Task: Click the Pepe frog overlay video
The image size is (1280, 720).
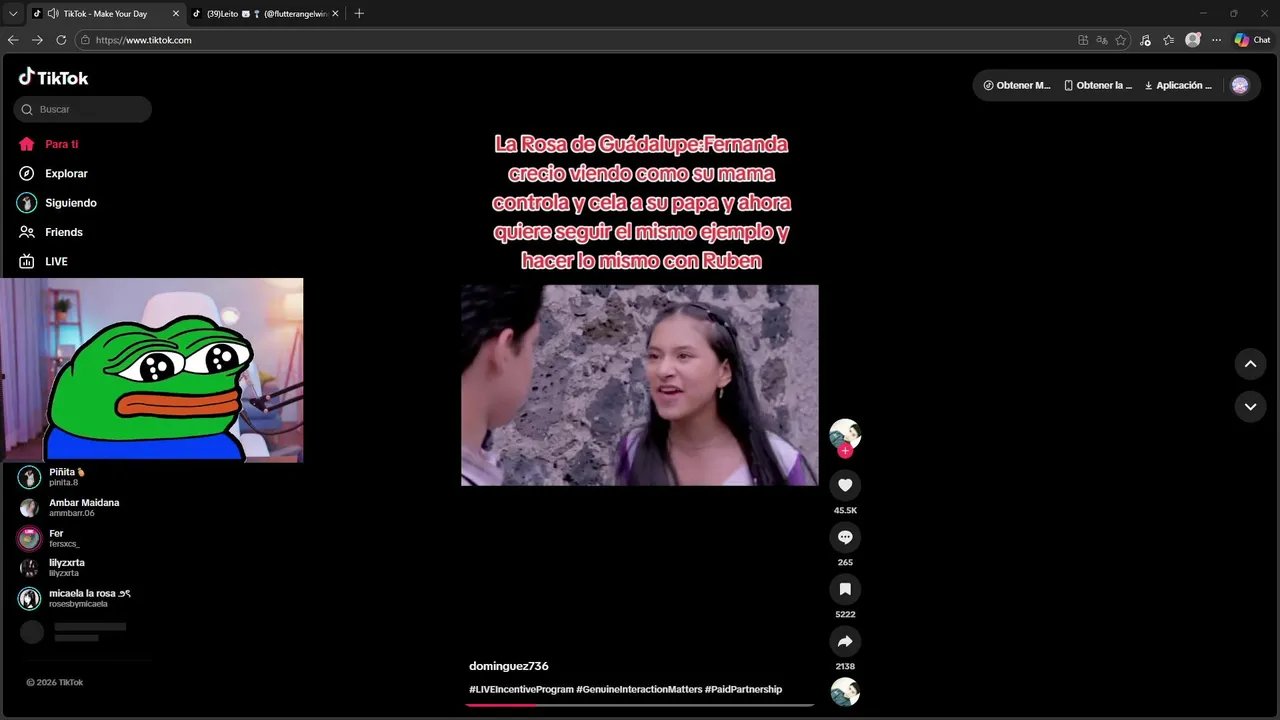Action: [x=151, y=370]
